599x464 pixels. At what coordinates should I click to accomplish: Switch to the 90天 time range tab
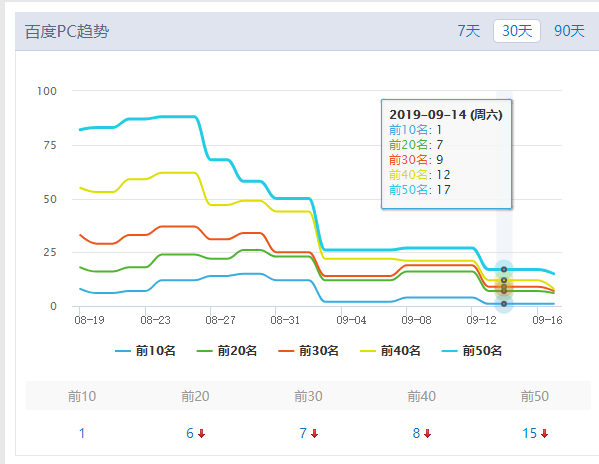[569, 31]
